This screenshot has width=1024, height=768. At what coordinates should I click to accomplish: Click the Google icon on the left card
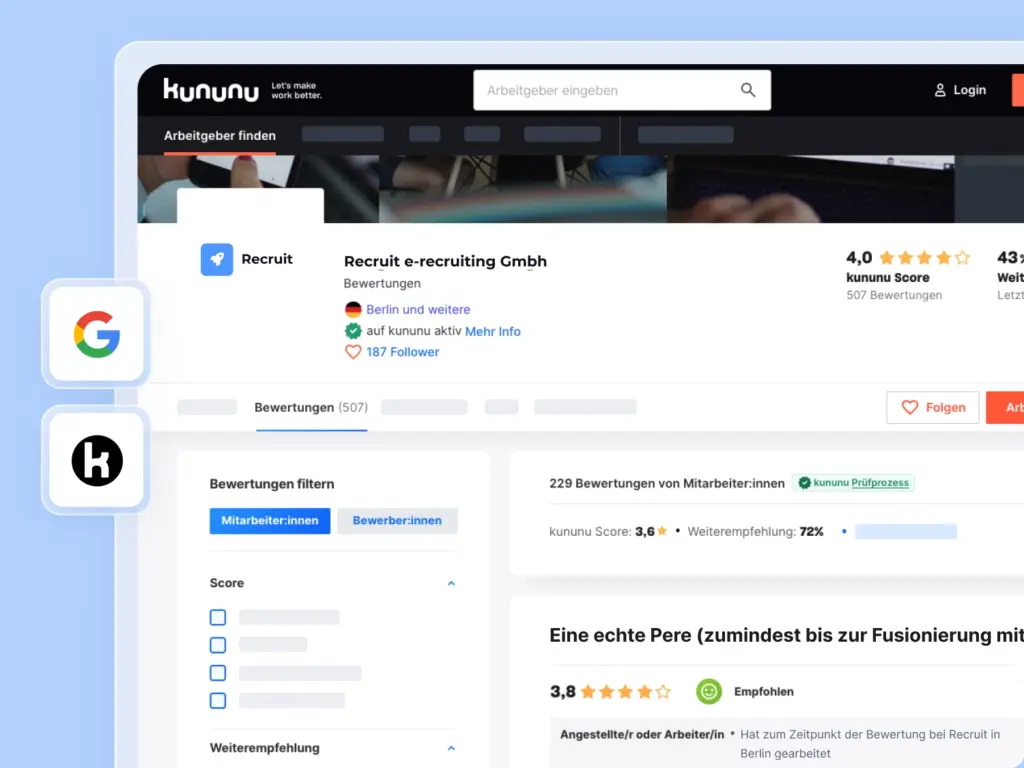[x=95, y=335]
